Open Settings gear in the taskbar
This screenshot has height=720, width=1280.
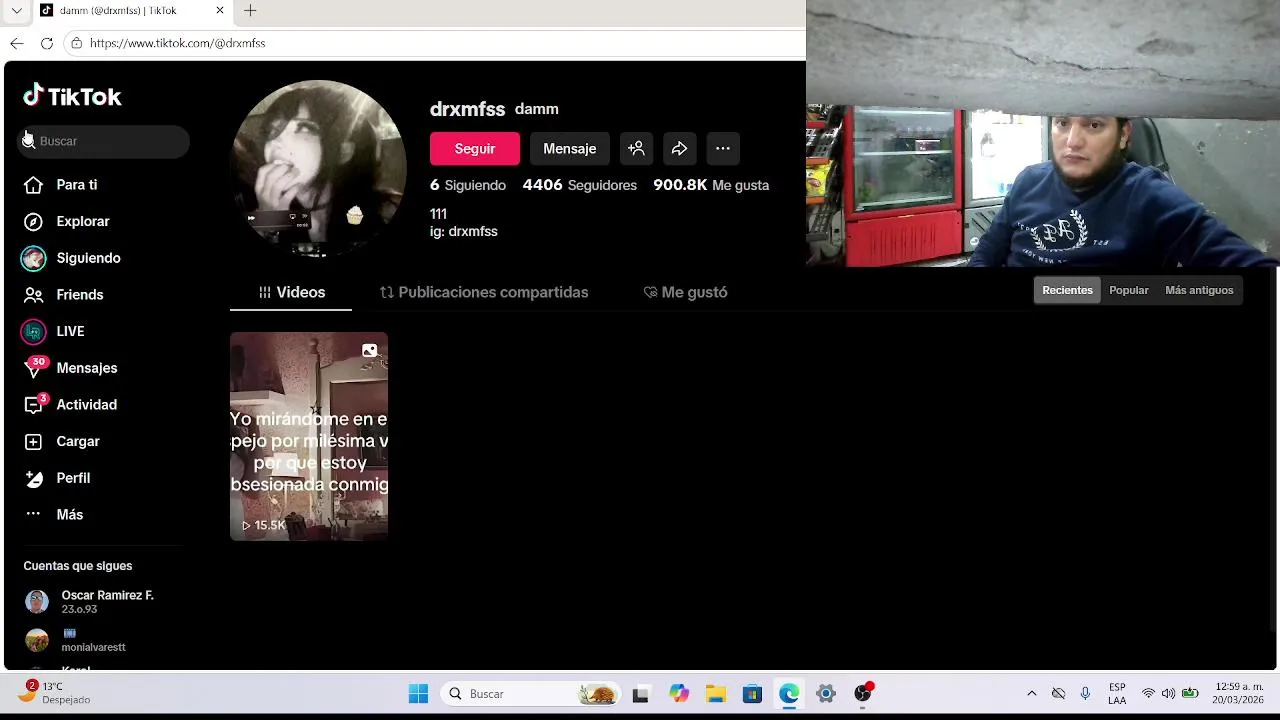pos(826,694)
